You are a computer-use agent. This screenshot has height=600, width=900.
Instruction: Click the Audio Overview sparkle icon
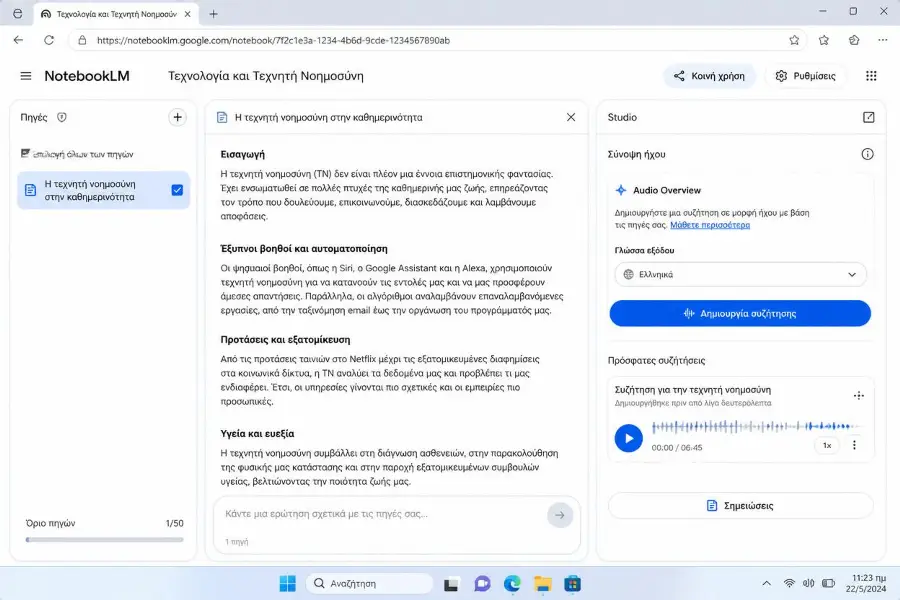[x=620, y=190]
